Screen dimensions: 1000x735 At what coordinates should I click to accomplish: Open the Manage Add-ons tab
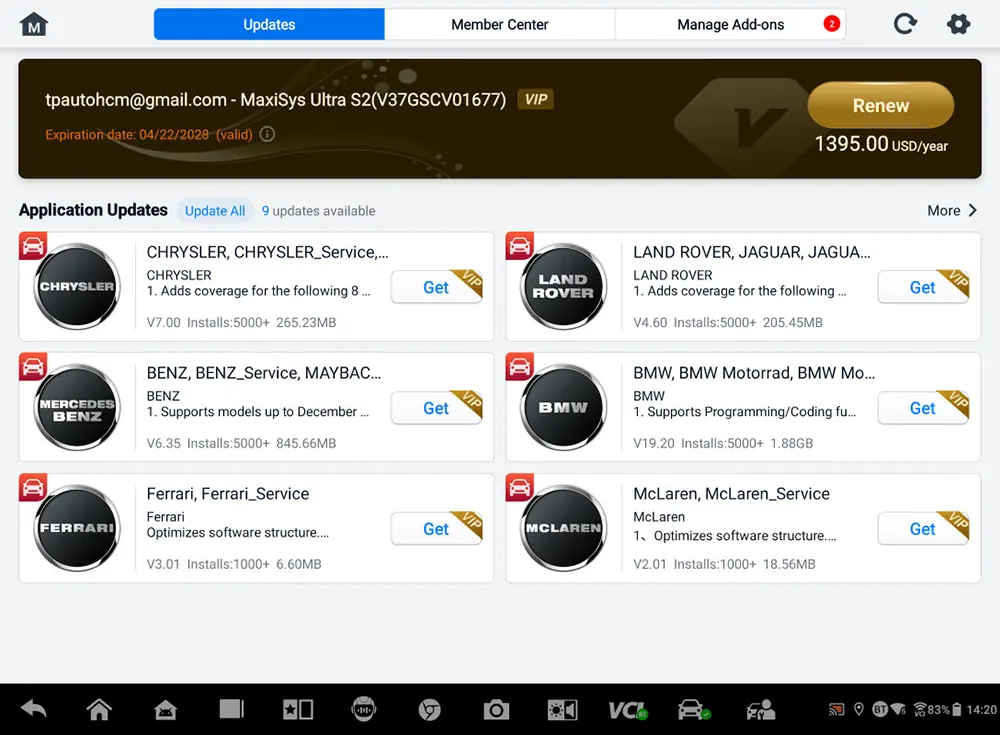click(x=730, y=24)
